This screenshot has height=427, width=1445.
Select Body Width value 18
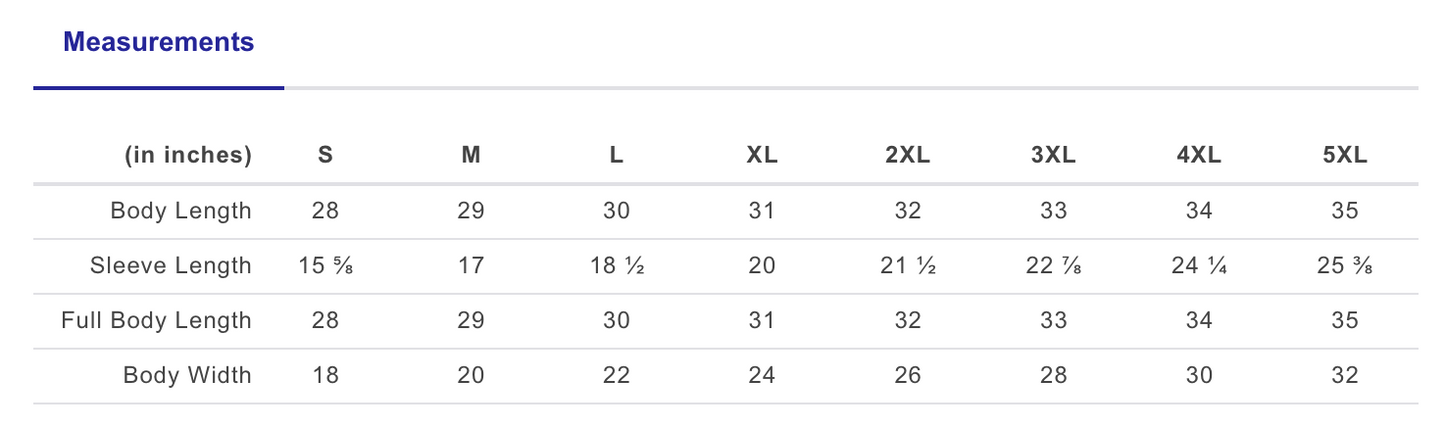[325, 376]
